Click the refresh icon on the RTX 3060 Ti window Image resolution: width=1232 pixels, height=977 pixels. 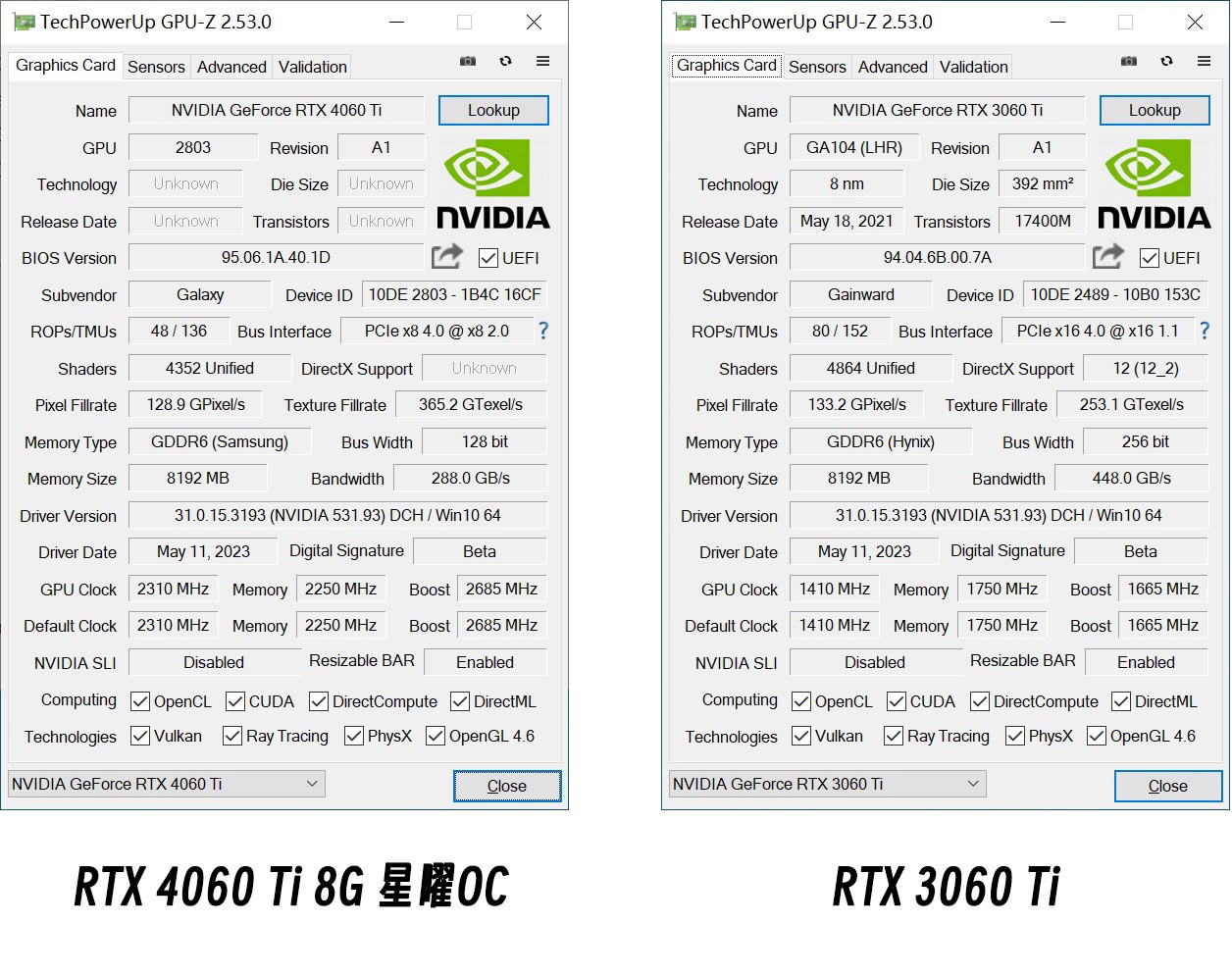[x=1167, y=61]
